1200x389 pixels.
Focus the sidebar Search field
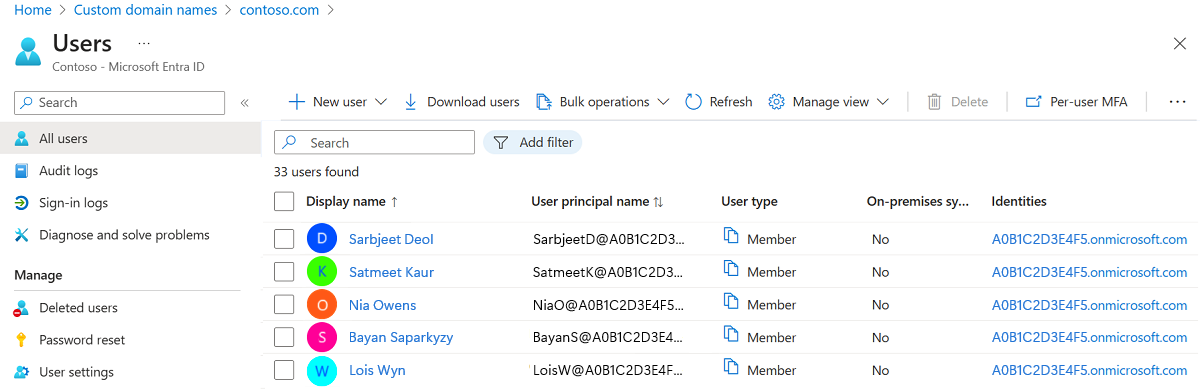pyautogui.click(x=120, y=103)
